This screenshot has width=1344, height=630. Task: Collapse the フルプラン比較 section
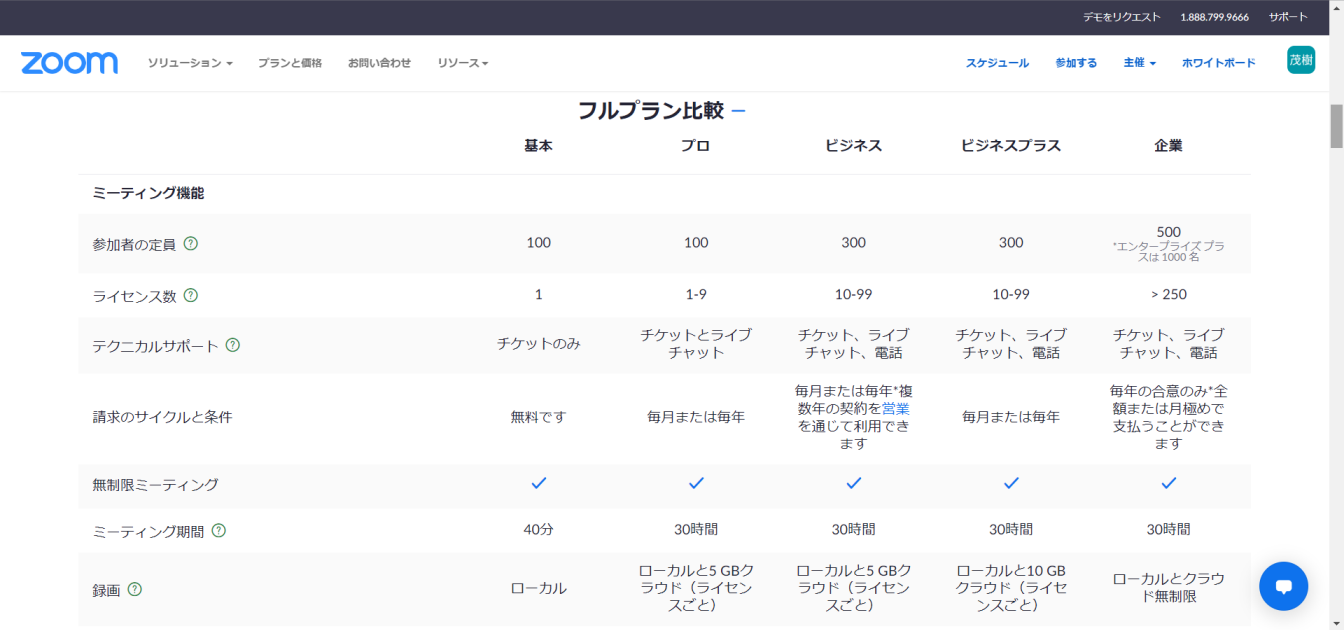pyautogui.click(x=739, y=110)
